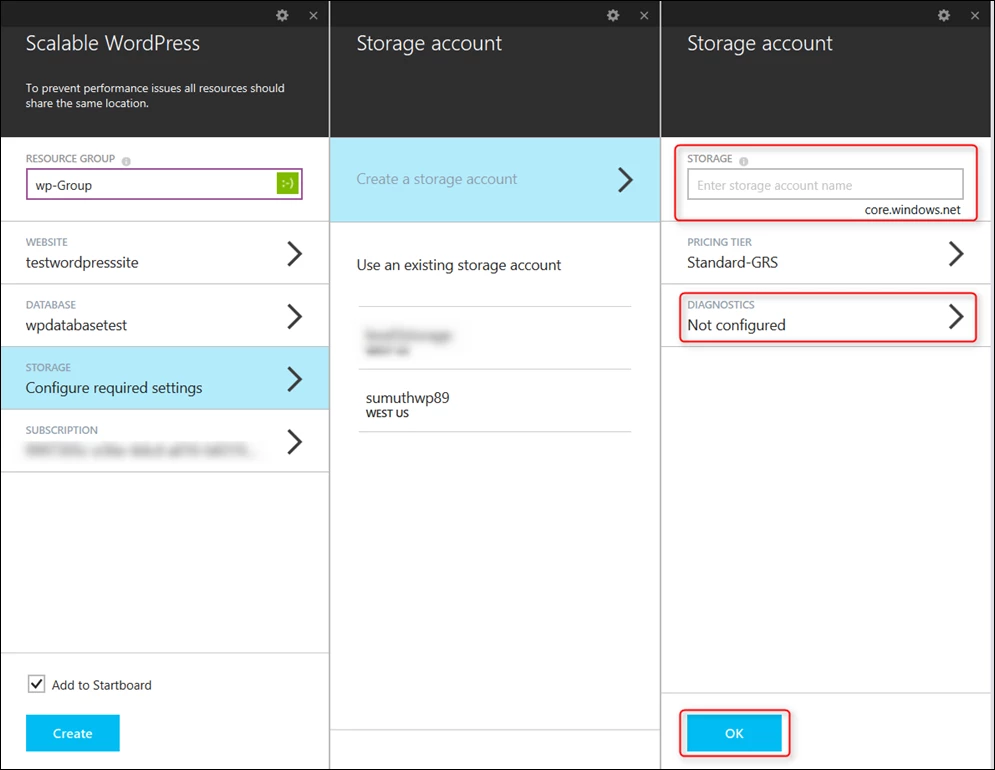Image resolution: width=995 pixels, height=770 pixels.
Task: Click 'Use an existing storage account' heading
Action: click(458, 265)
